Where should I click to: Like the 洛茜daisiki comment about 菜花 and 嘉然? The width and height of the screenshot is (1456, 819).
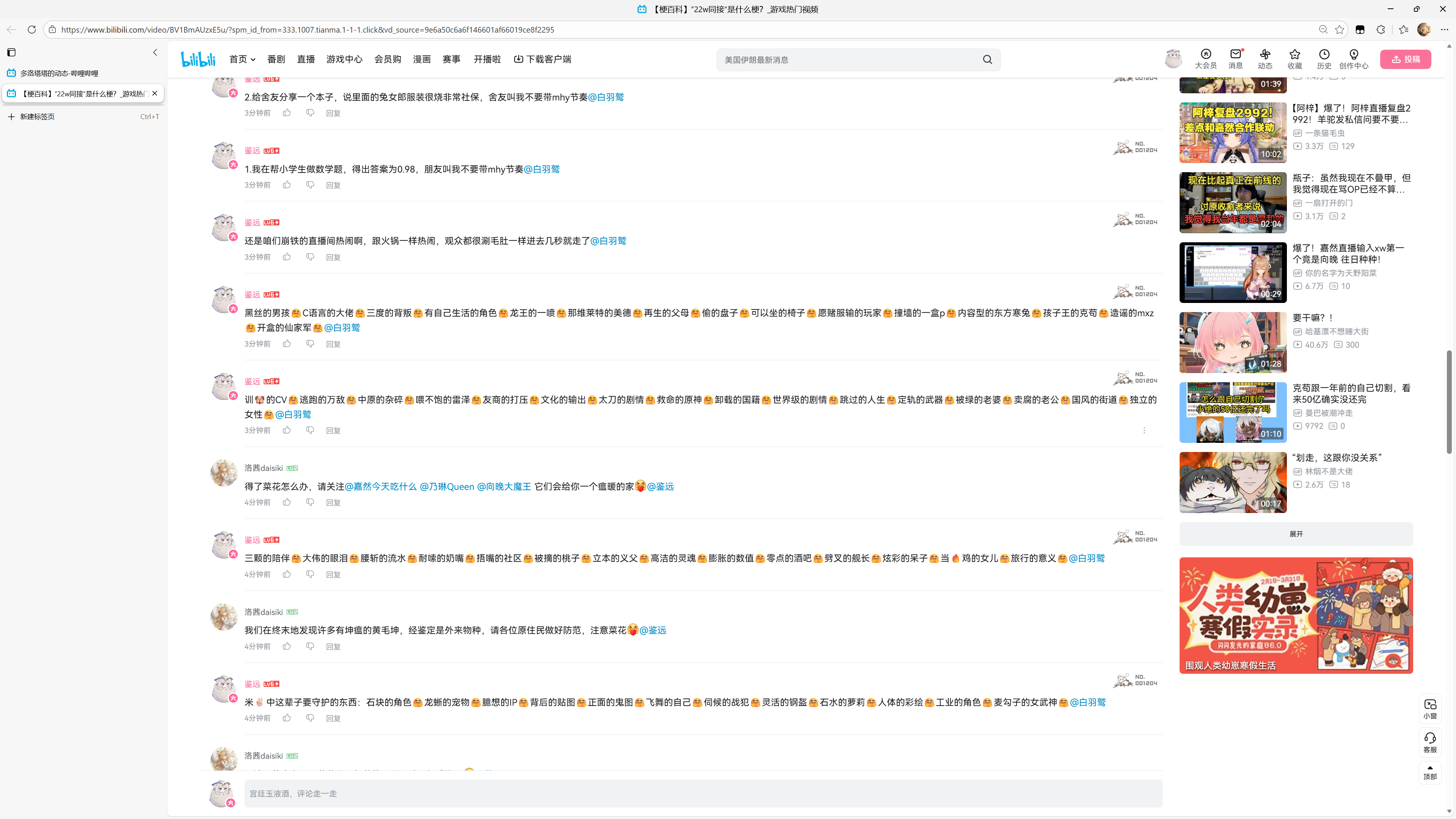point(287,502)
